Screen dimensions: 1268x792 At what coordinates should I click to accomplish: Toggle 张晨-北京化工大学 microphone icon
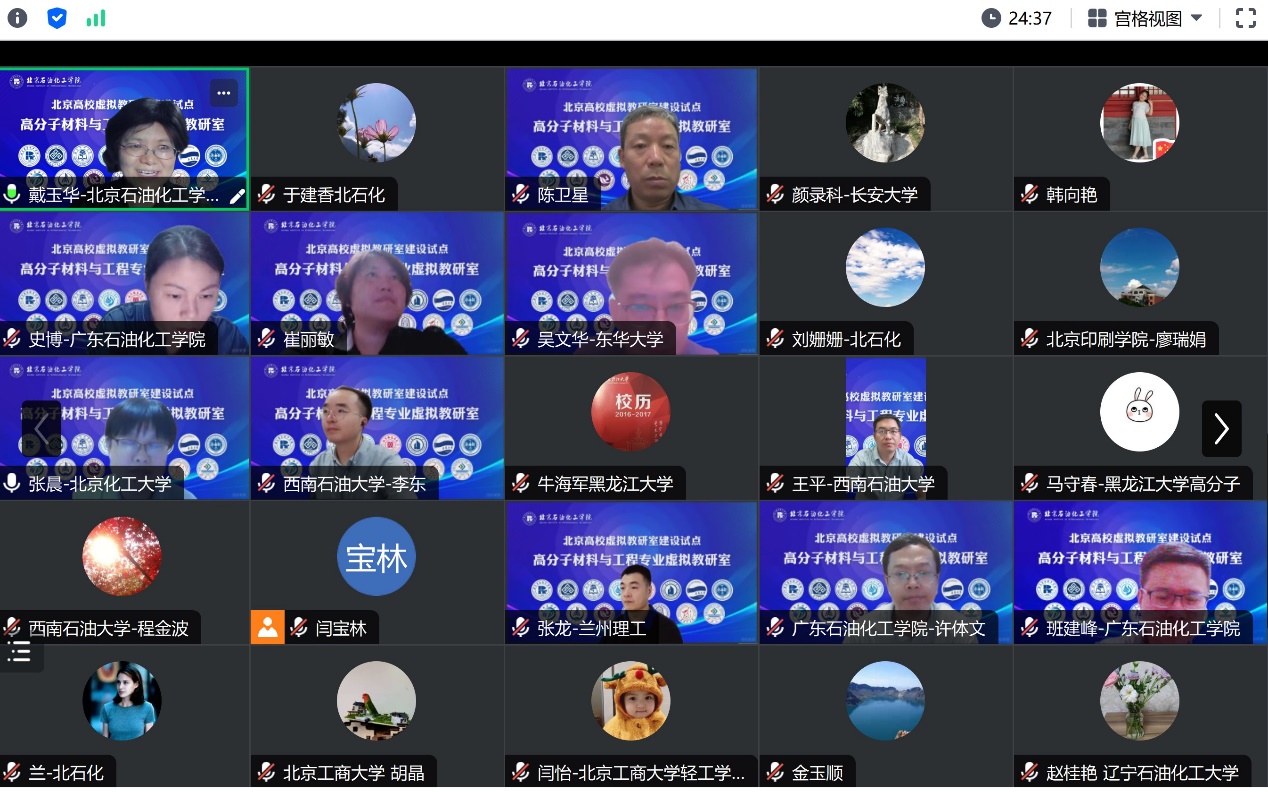(x=13, y=483)
